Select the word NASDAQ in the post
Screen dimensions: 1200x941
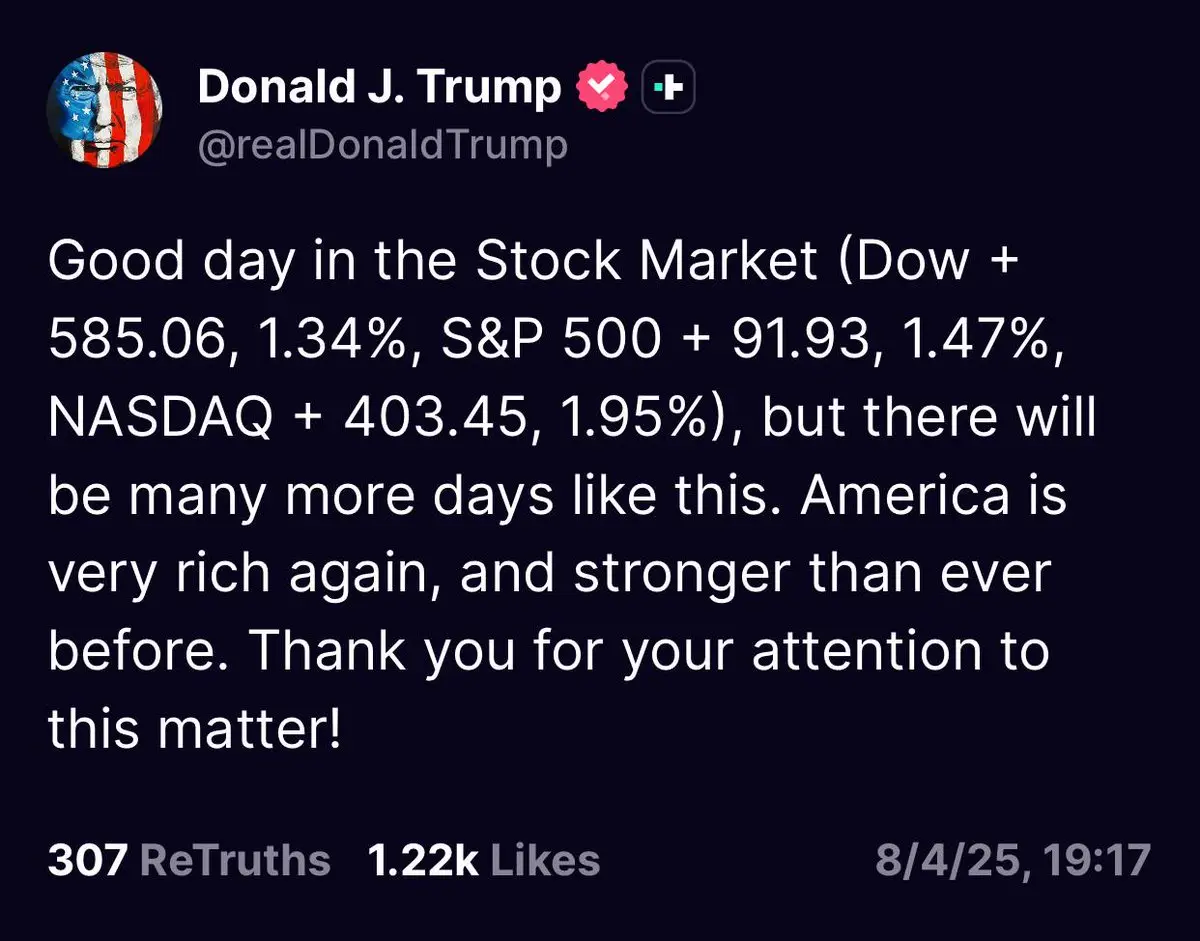coord(161,419)
